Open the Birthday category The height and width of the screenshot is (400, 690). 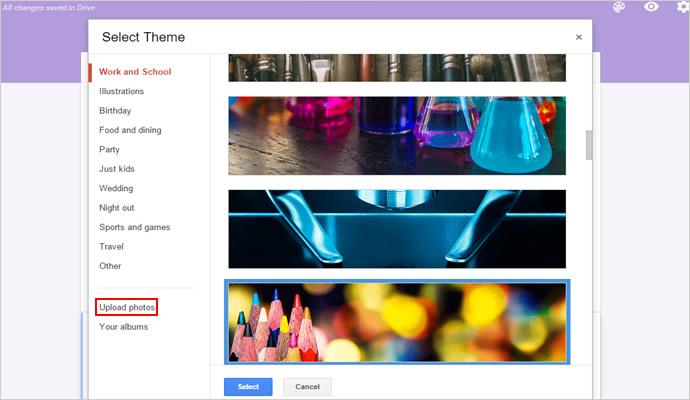[x=115, y=110]
